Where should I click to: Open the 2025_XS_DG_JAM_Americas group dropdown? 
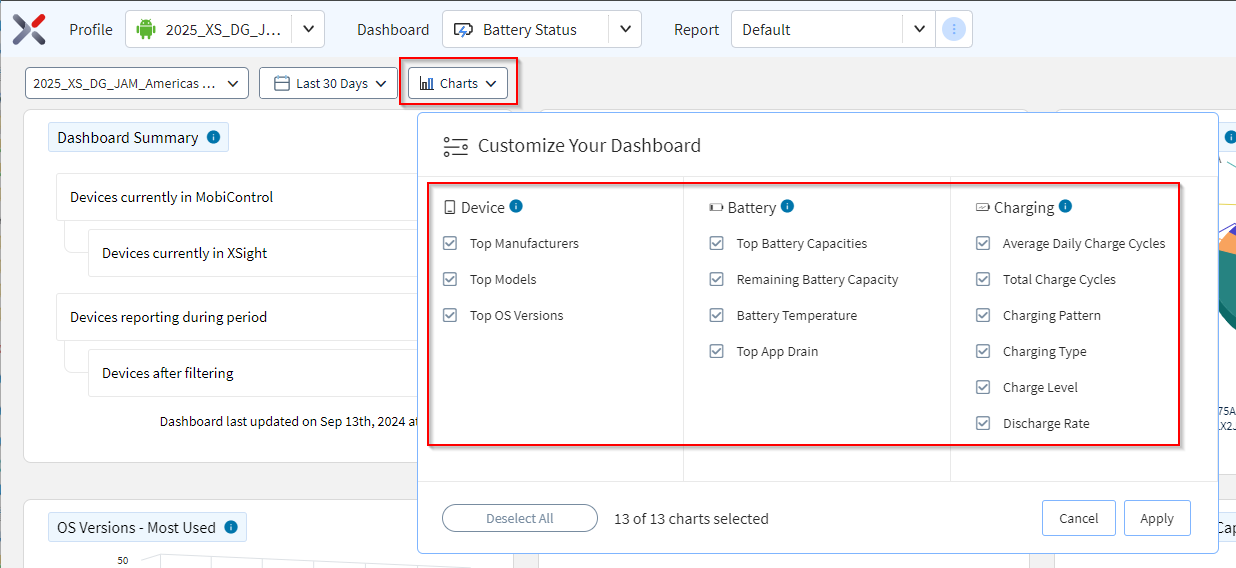point(137,84)
